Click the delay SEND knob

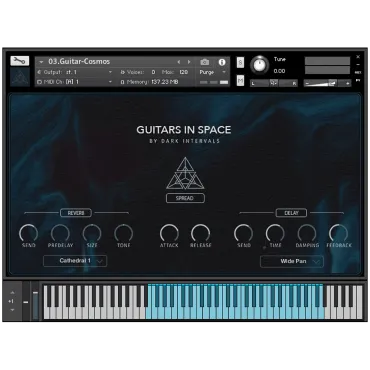point(243,233)
